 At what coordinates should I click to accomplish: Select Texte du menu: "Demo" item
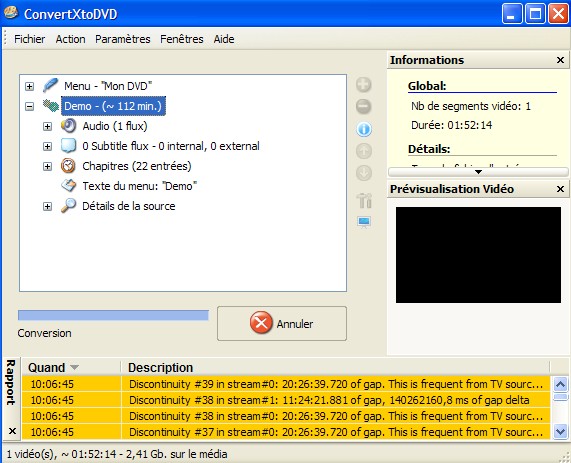click(x=140, y=186)
